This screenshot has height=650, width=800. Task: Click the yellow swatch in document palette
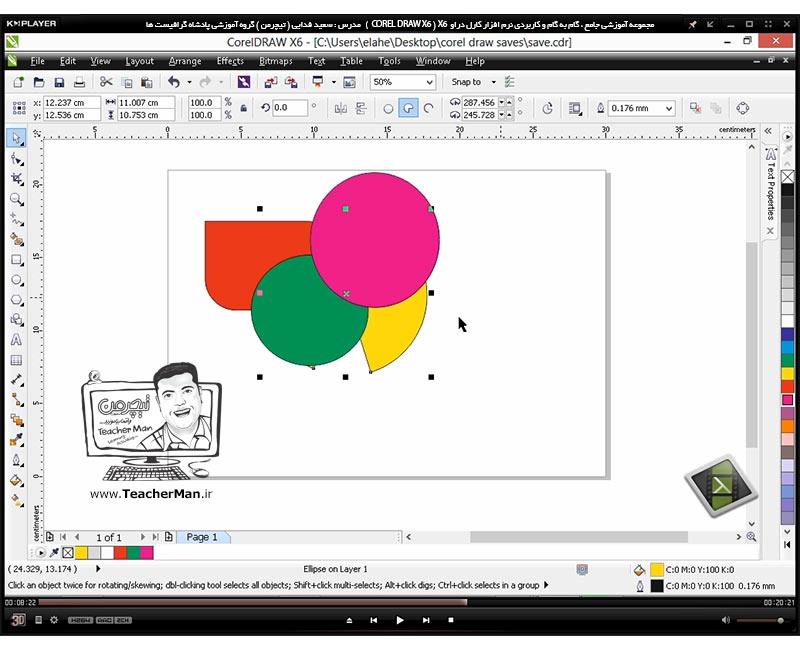[81, 553]
